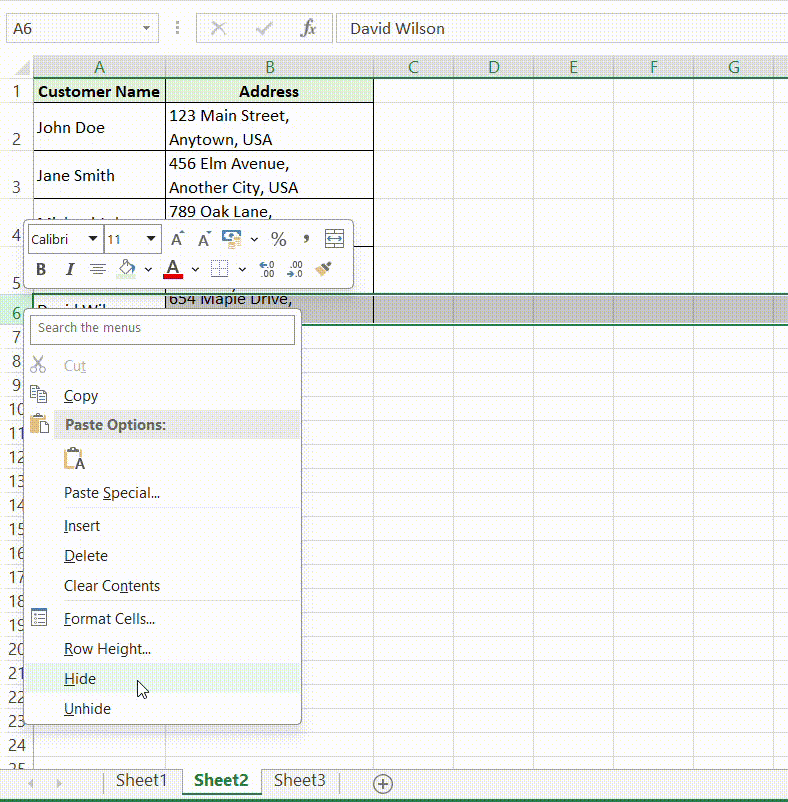Apply Comma Style format
This screenshot has height=802, width=788.
(x=306, y=239)
